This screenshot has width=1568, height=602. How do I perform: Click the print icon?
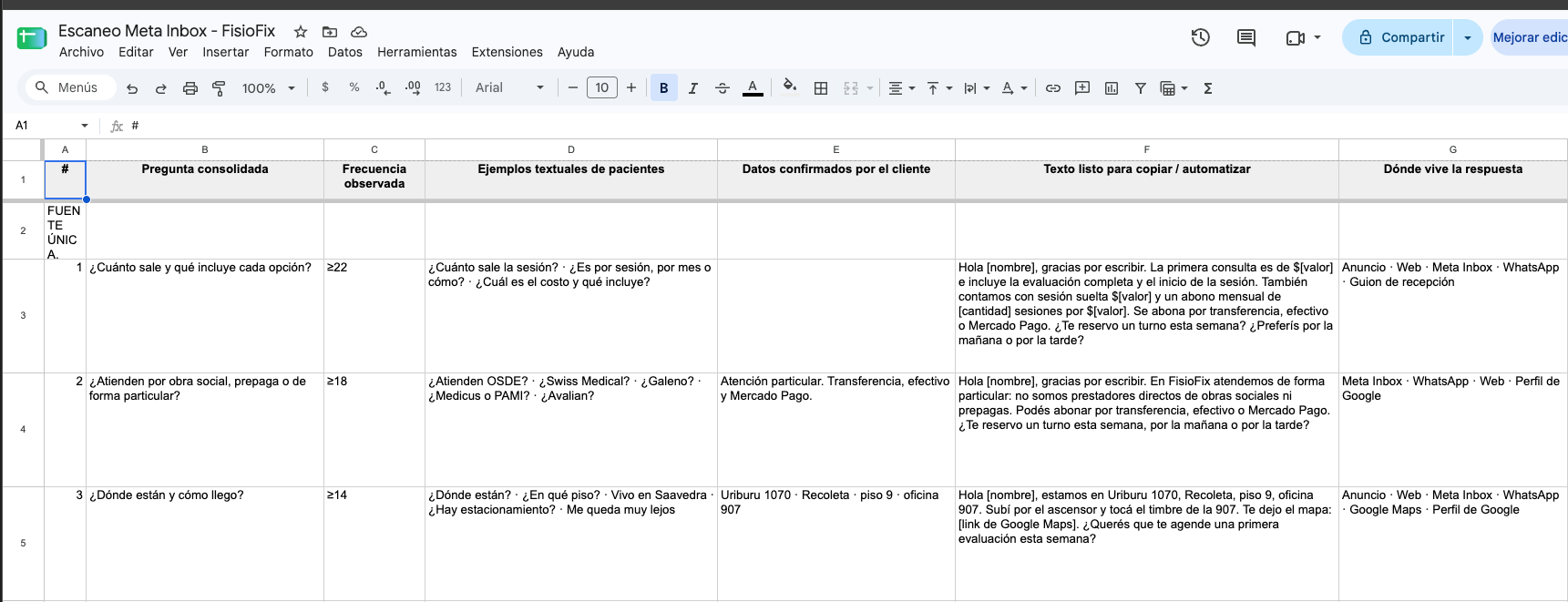190,88
